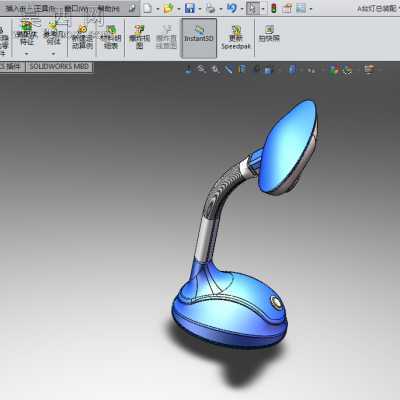Expand dropdown arrow next to Open icon
The height and width of the screenshot is (400, 400).
pyautogui.click(x=179, y=9)
